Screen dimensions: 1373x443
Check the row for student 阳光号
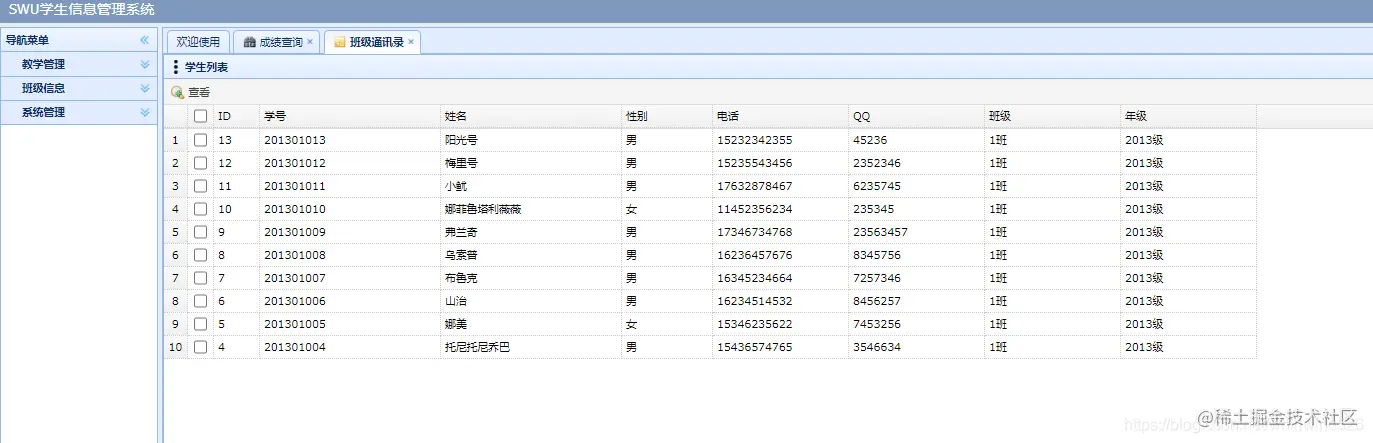point(200,140)
